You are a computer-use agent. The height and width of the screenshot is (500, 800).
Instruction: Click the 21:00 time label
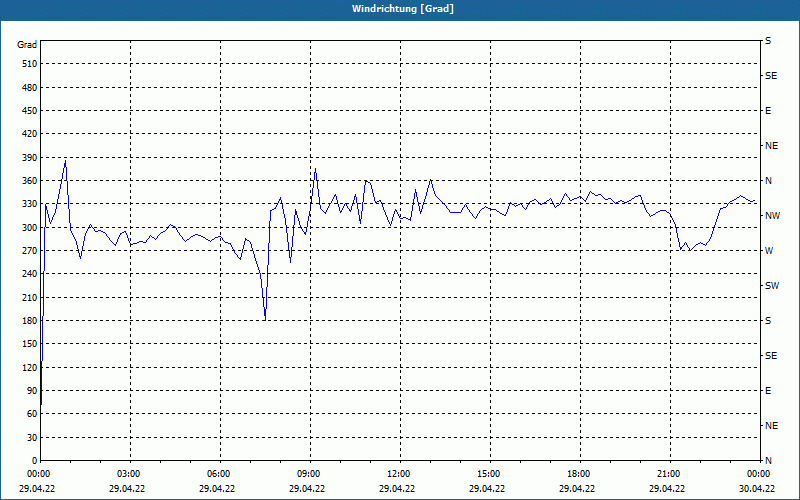tap(669, 474)
